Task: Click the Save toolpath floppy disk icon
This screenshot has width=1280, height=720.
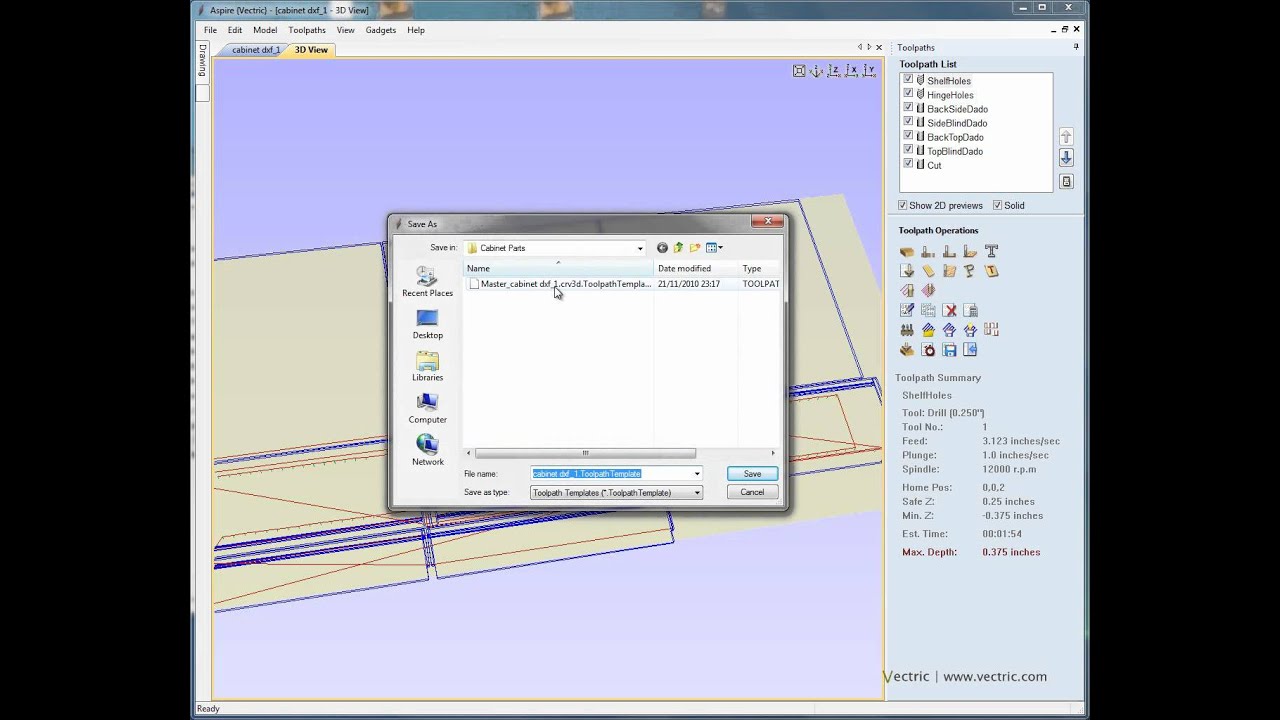Action: 950,350
